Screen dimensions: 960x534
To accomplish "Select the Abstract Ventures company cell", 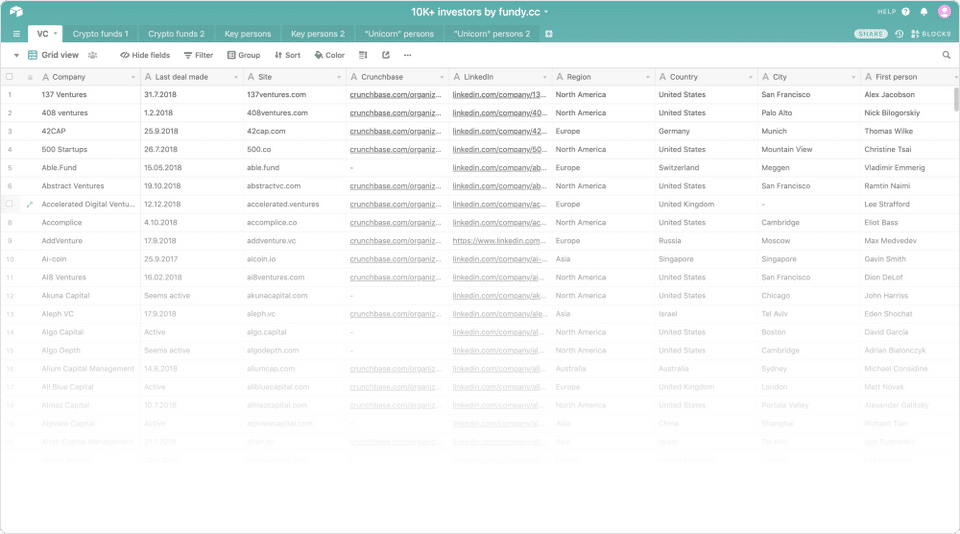I will tap(80, 186).
